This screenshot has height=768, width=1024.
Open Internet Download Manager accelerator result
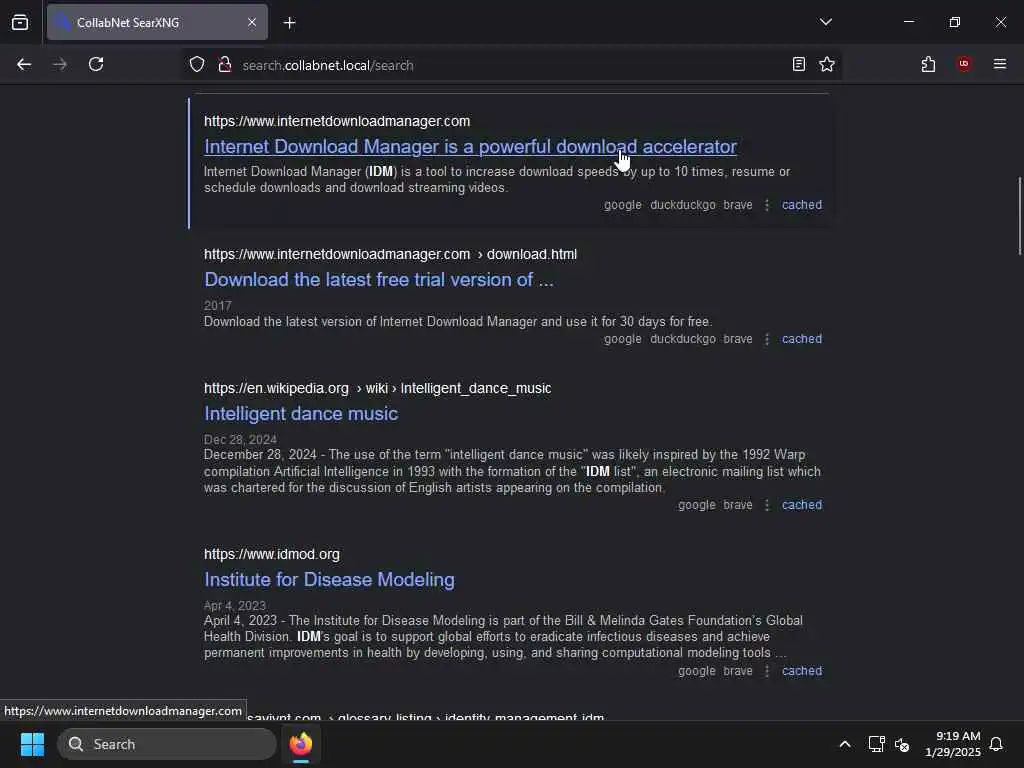pos(470,146)
